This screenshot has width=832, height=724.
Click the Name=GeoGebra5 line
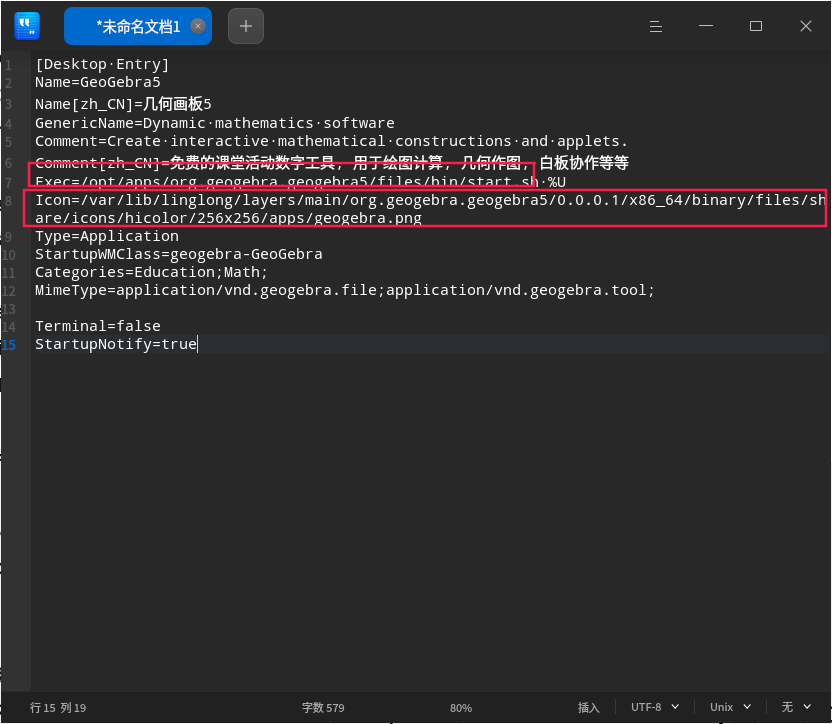98,82
